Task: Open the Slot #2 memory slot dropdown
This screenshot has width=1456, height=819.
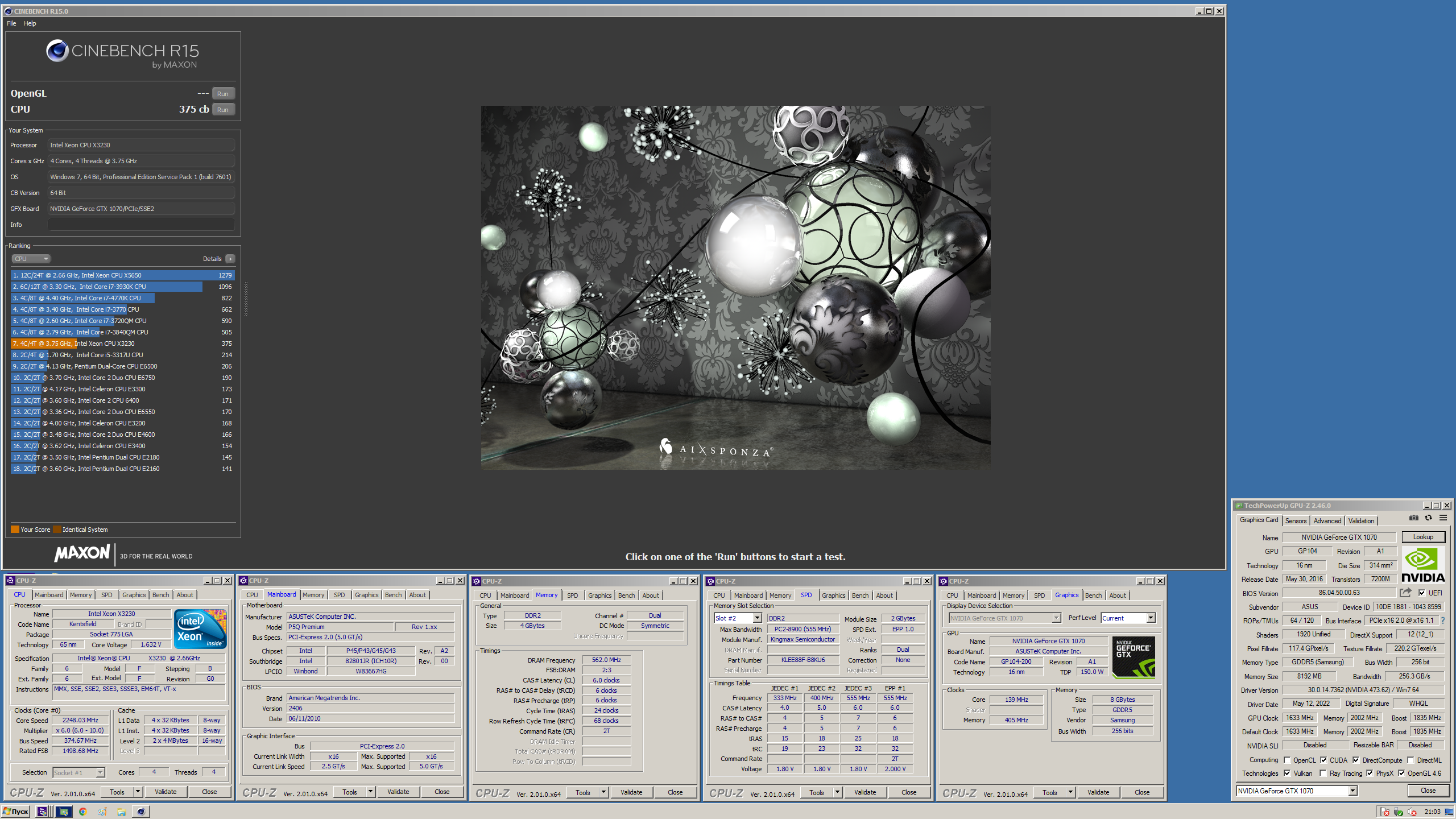Action: [x=738, y=618]
